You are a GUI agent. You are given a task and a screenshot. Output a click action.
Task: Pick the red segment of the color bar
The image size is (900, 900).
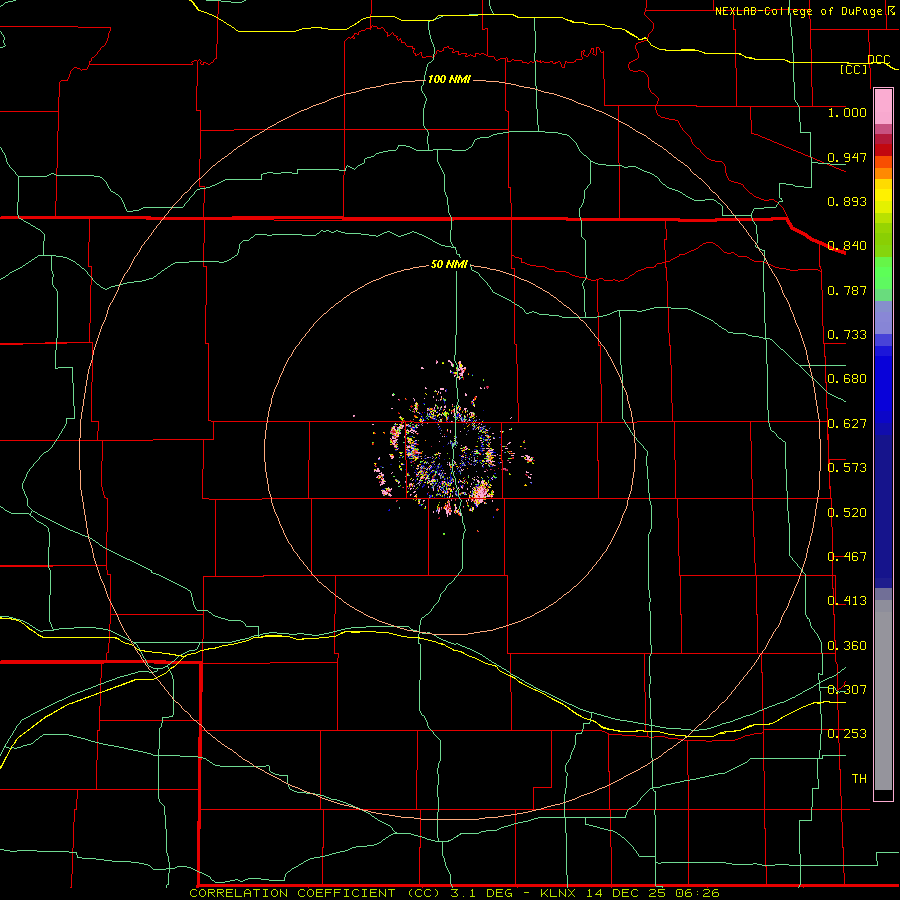(x=883, y=150)
